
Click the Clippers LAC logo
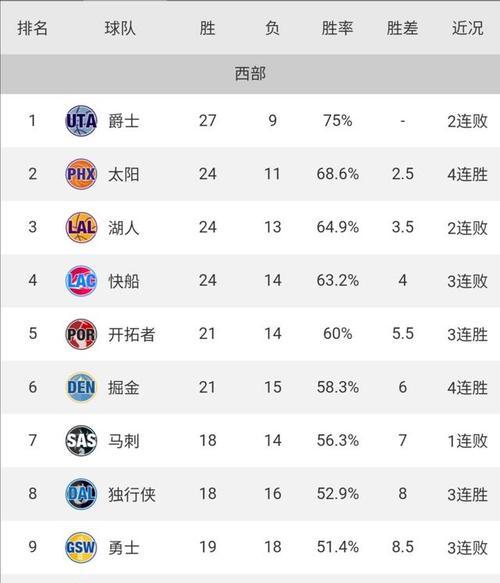point(81,281)
